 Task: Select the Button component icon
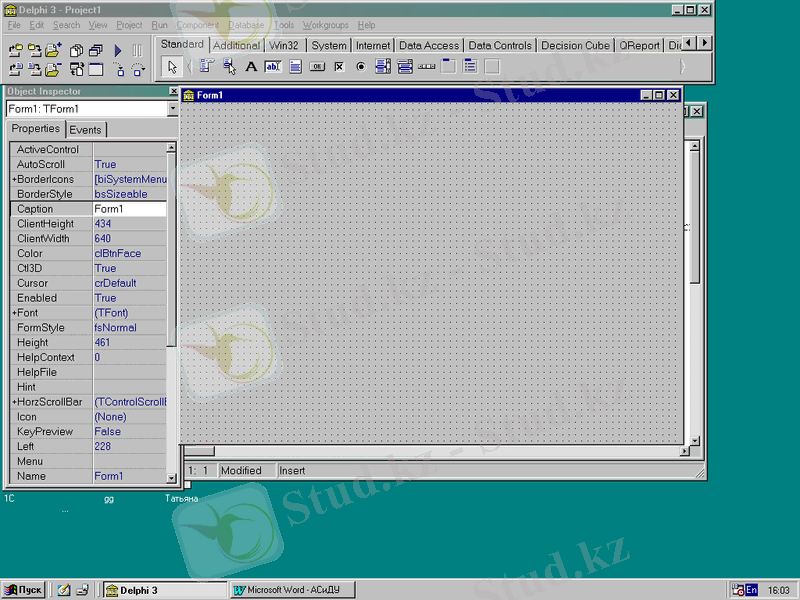point(317,67)
